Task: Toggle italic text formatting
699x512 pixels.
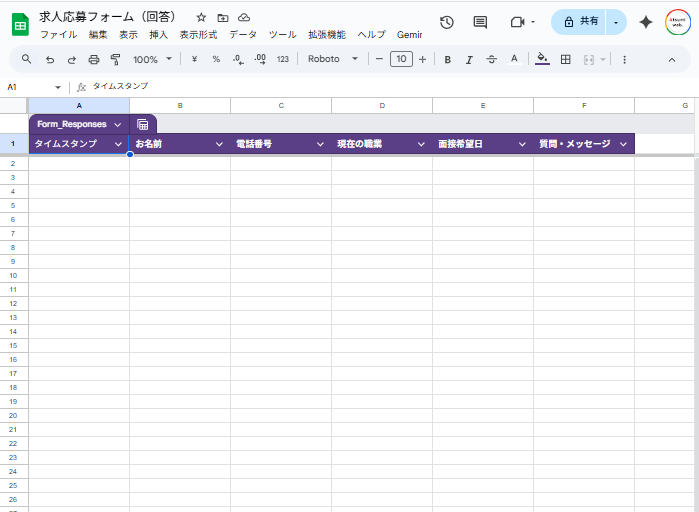Action: click(x=469, y=59)
